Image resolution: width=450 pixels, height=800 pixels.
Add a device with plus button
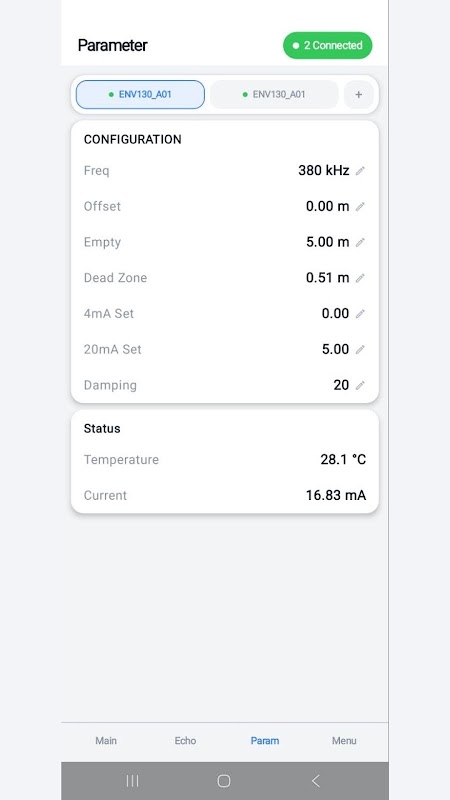[x=359, y=94]
